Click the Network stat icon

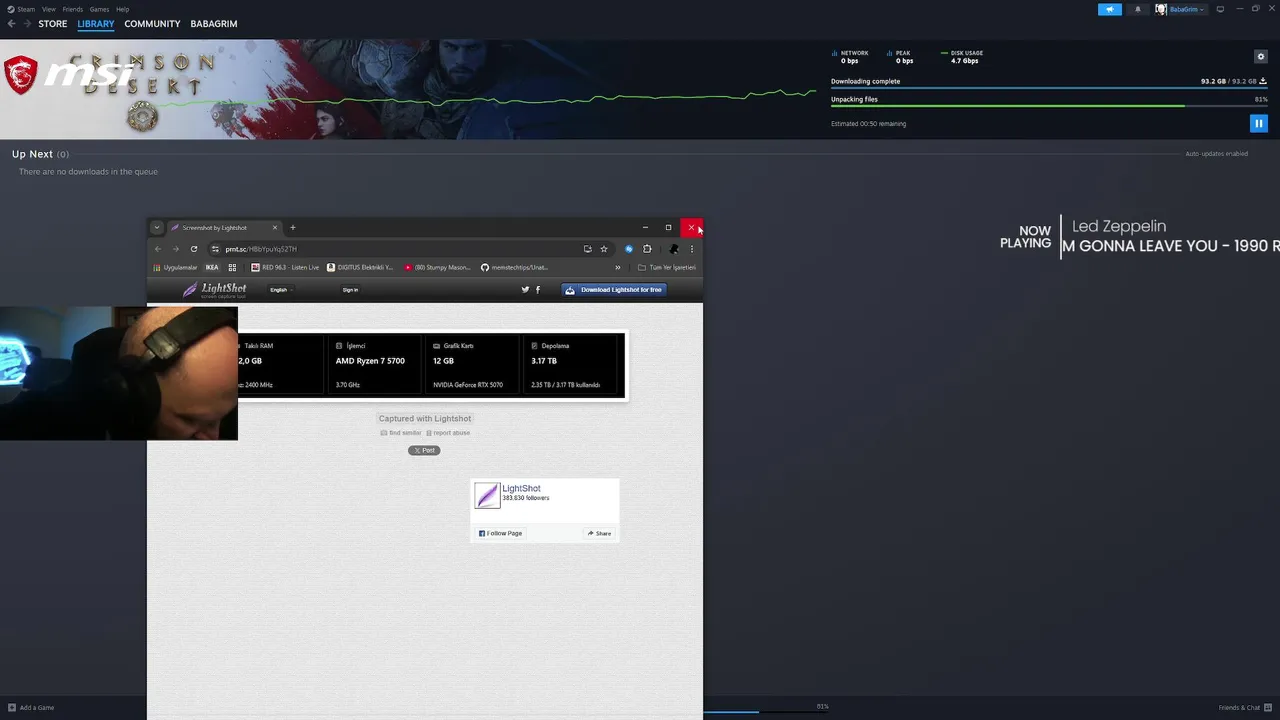(835, 53)
